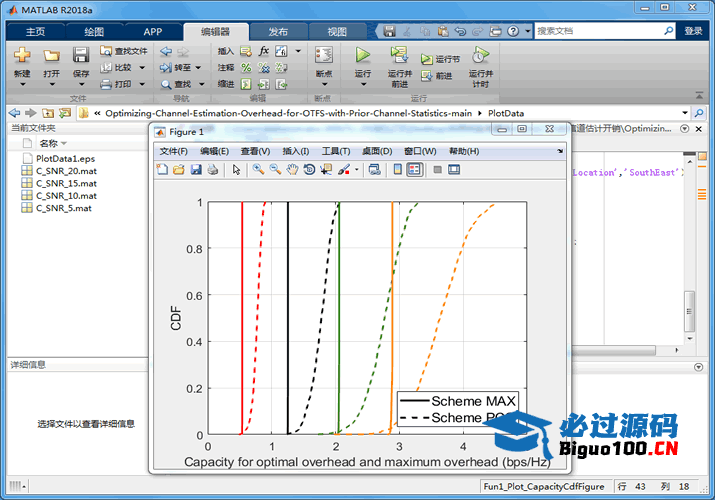Screen dimensions: 715x500
Task: Open the 工具(T) menu in Figure window
Action: (336, 151)
